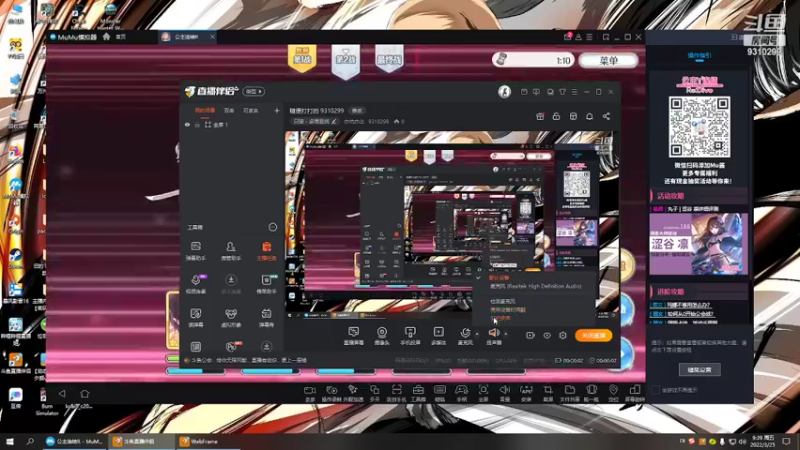
Task: Click the gift box icon in streaming app header
Action: [x=540, y=116]
